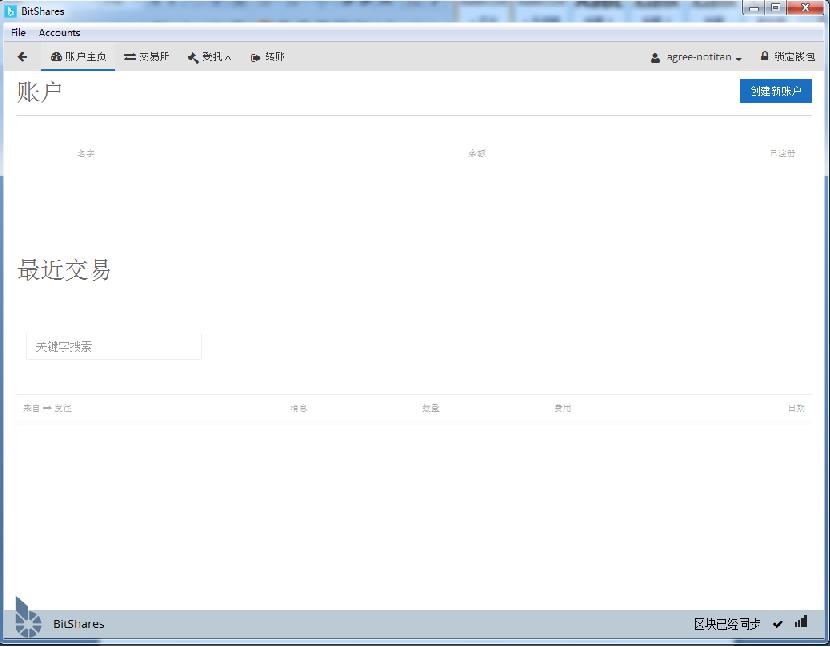Click the checkmark sync icon in footer
This screenshot has height=647, width=830.
(x=777, y=624)
